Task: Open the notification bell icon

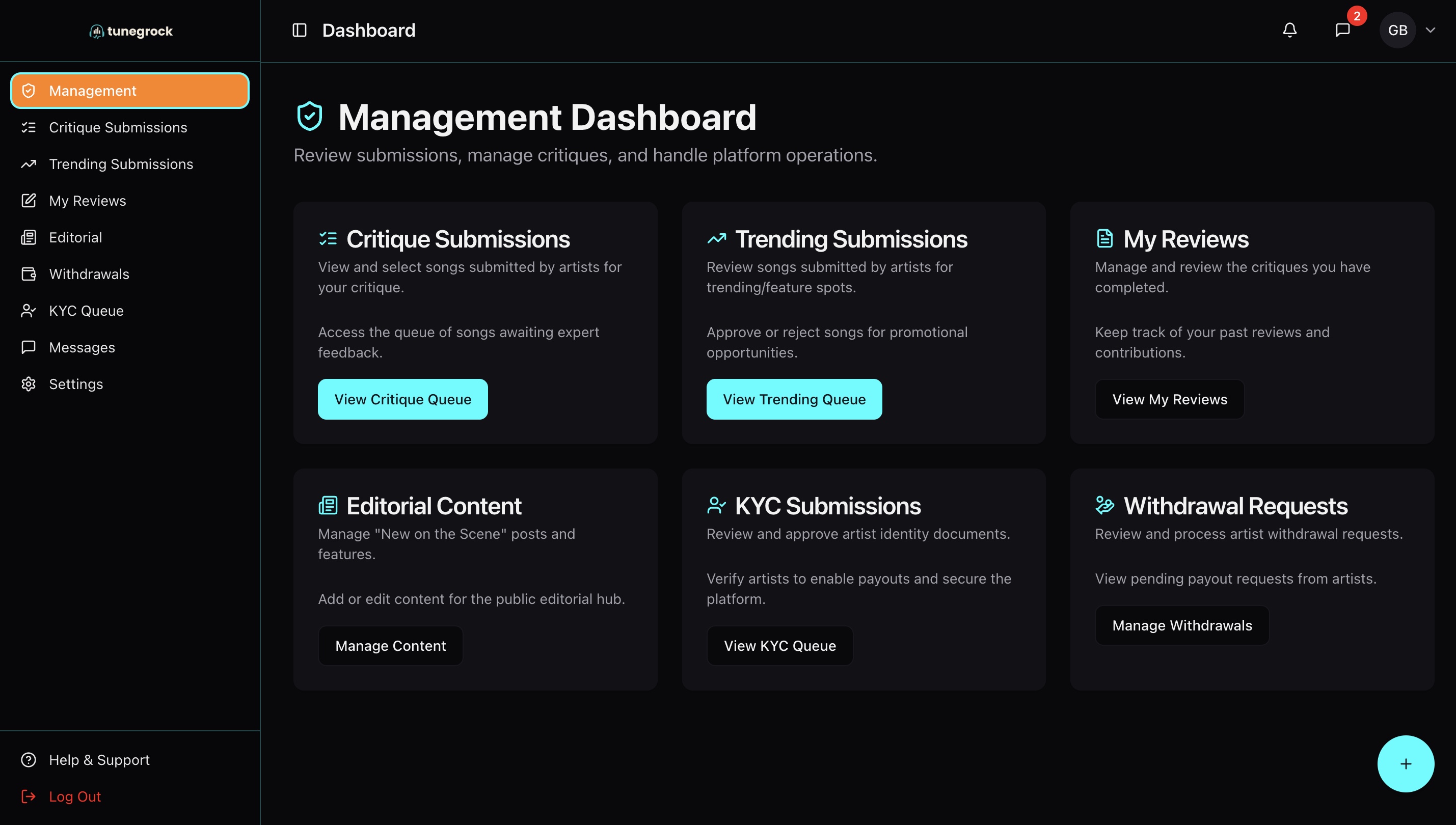Action: point(1289,30)
